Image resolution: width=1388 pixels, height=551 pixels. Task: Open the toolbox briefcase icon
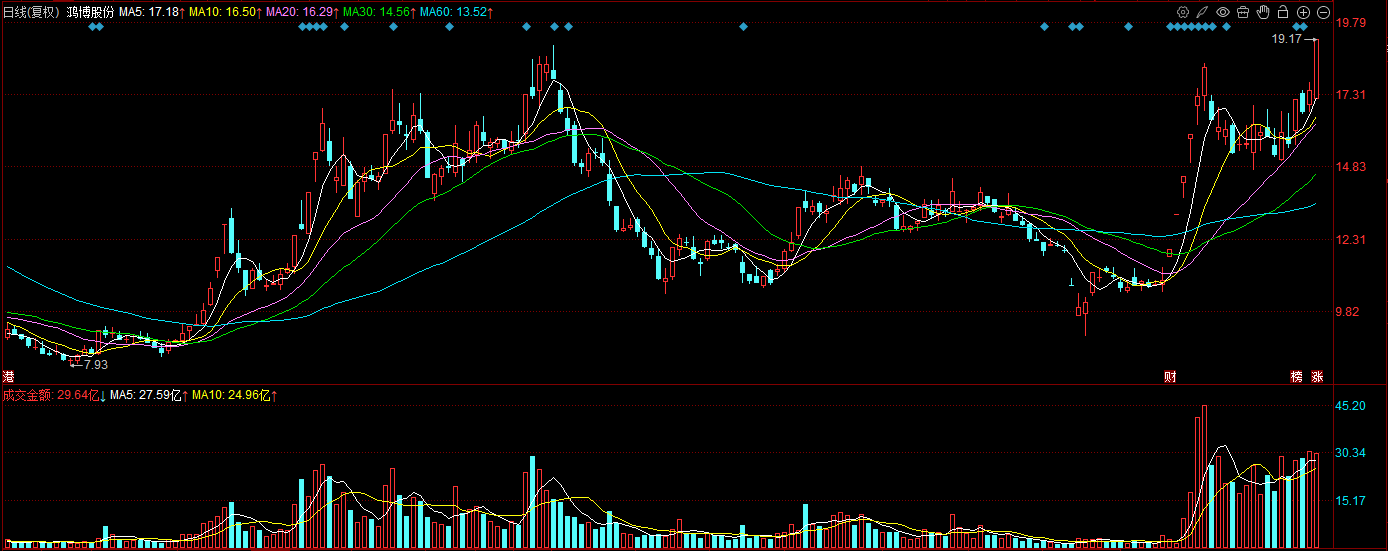click(1243, 12)
